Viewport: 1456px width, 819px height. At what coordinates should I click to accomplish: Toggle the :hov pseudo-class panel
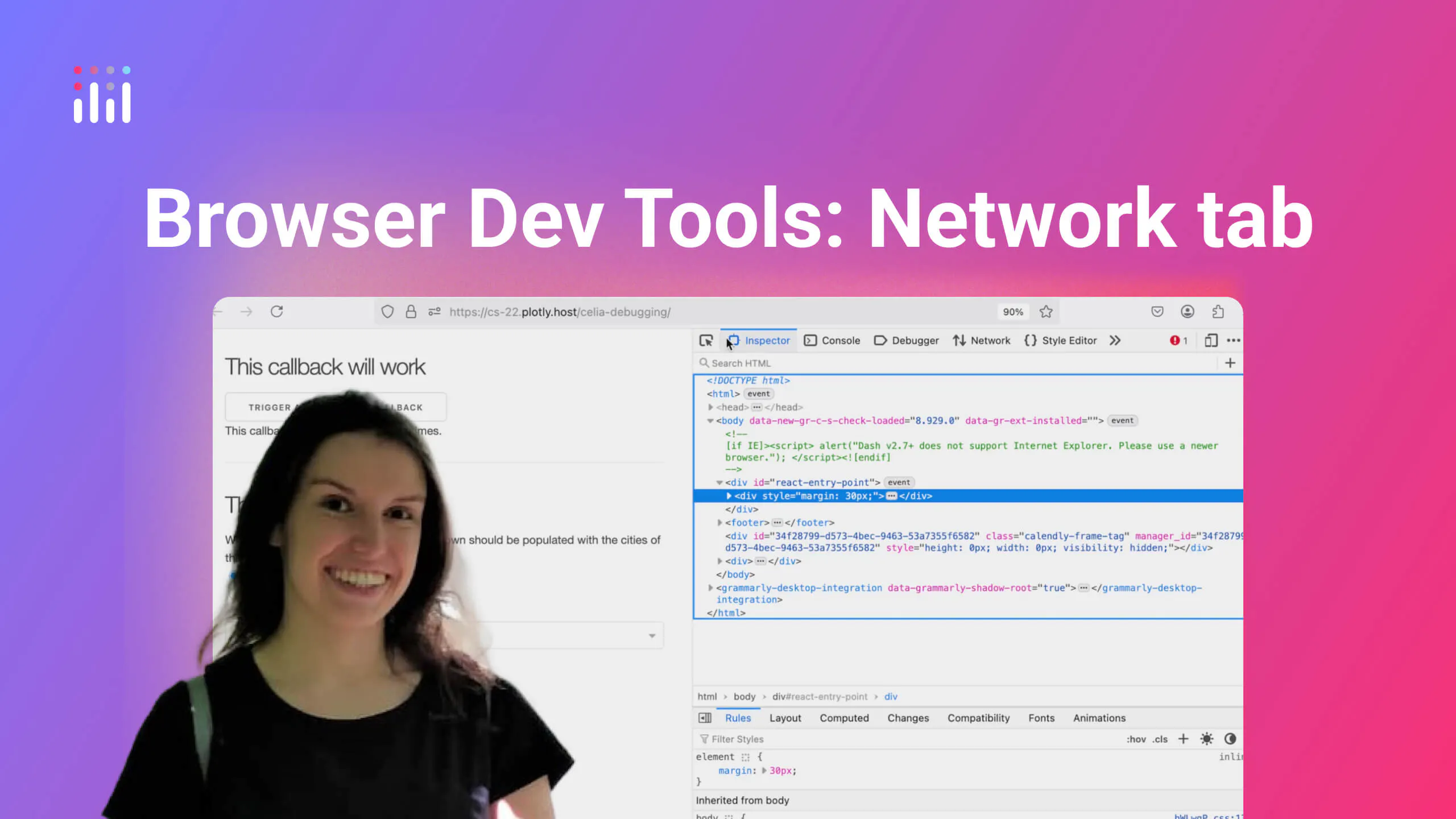[1136, 739]
